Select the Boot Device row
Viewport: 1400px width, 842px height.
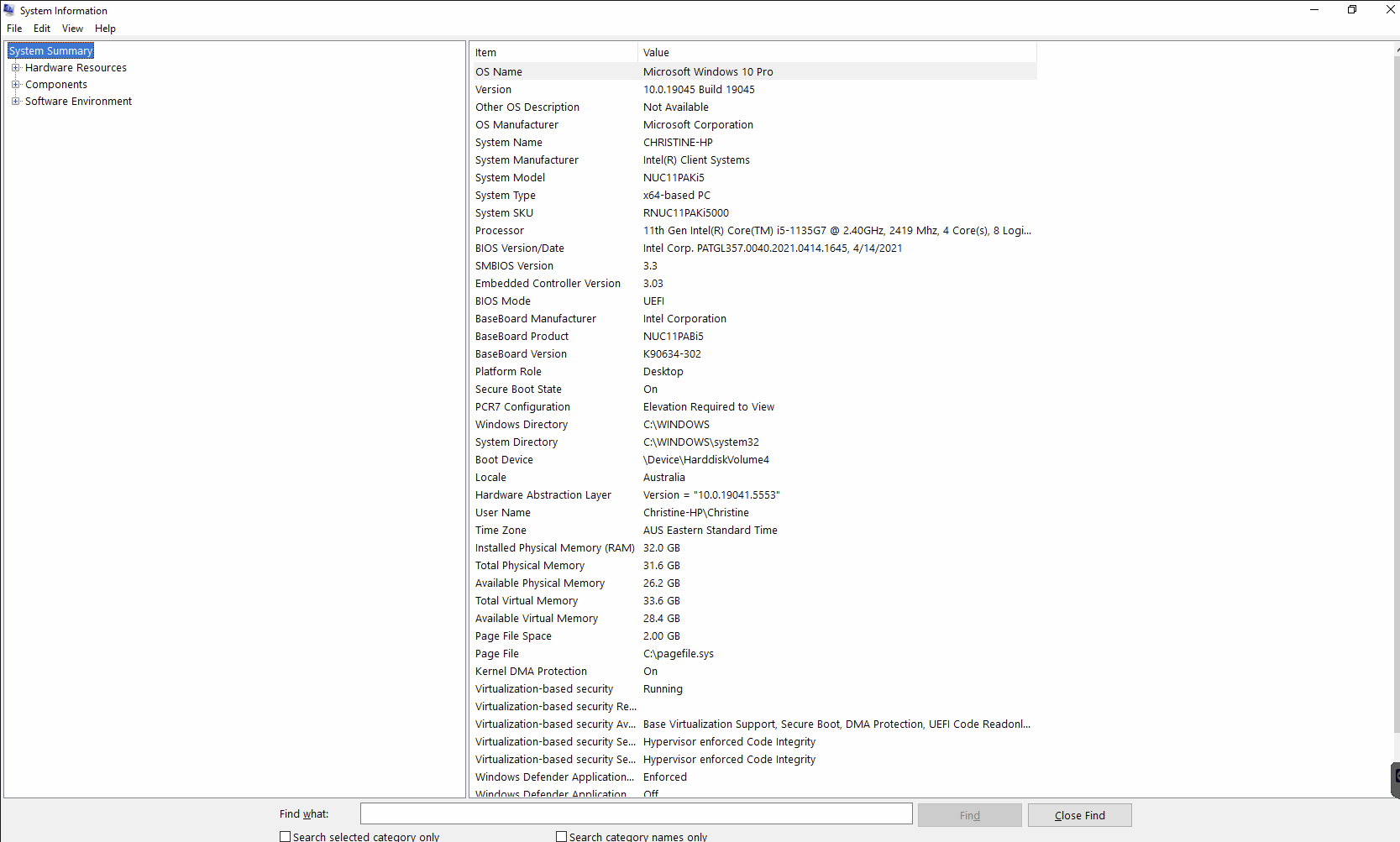coord(753,460)
